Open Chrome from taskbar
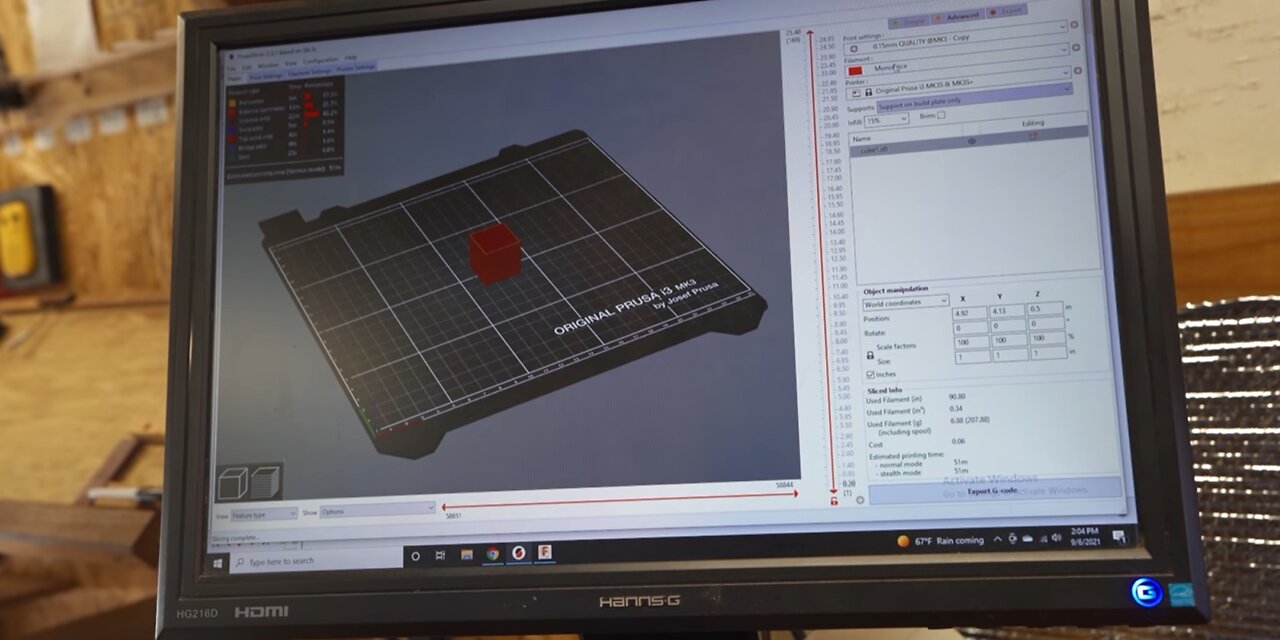This screenshot has height=640, width=1280. 492,553
